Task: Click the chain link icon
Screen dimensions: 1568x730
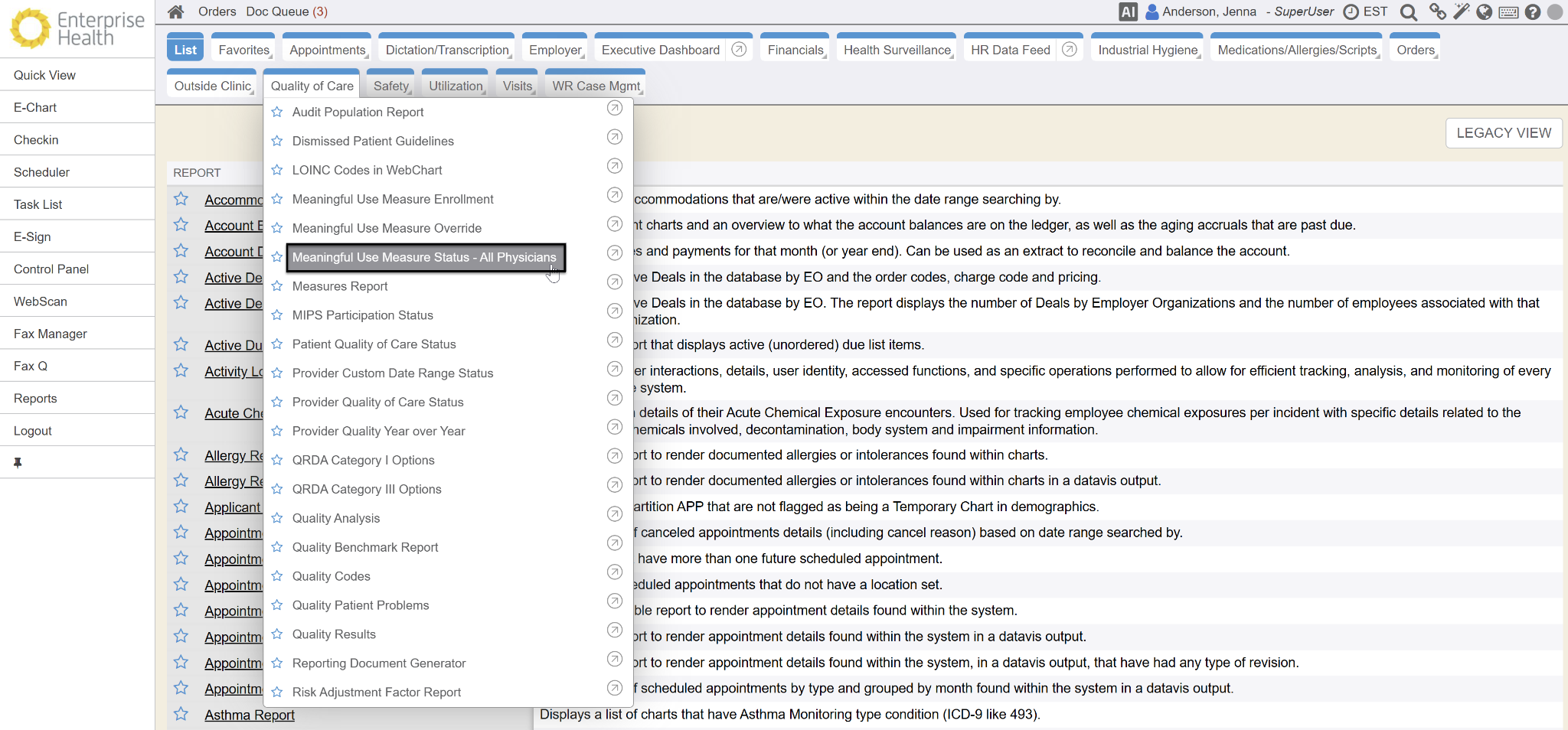Action: 1437,11
